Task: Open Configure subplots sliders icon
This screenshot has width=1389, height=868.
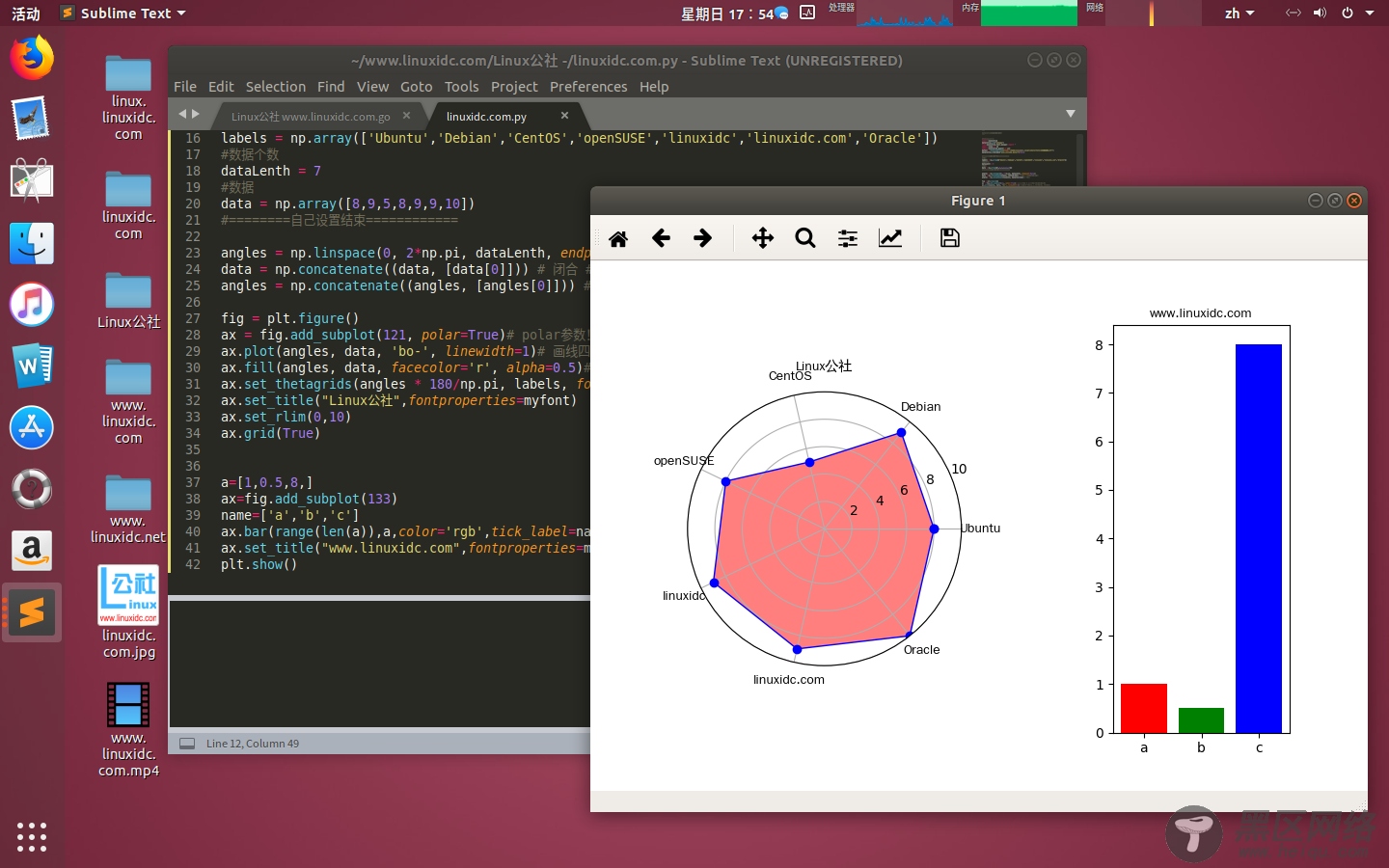Action: 848,238
